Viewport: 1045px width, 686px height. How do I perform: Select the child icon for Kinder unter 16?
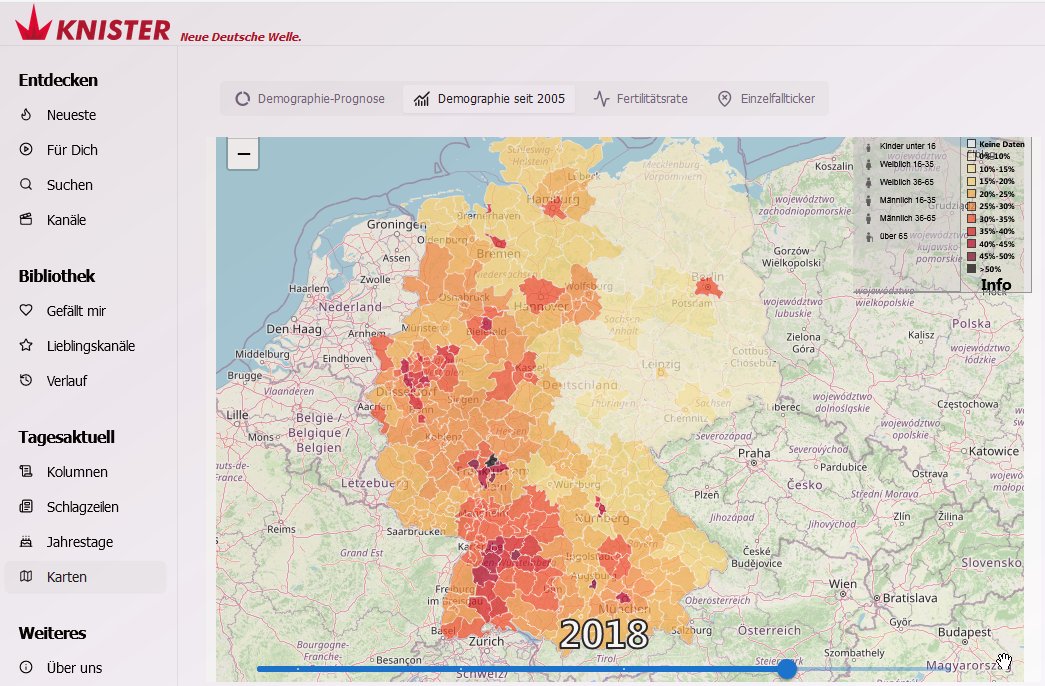(868, 147)
